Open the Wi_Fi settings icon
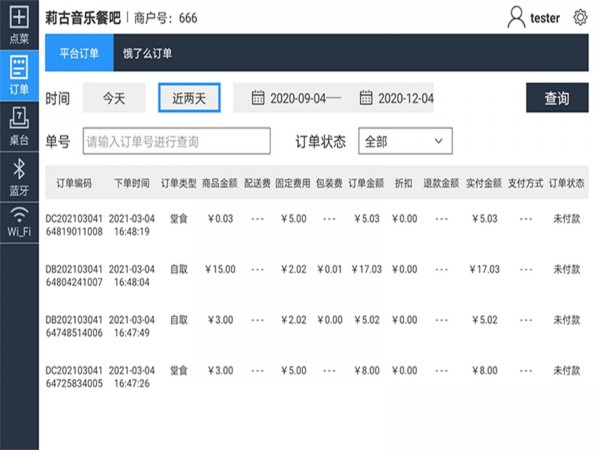The height and width of the screenshot is (450, 600). (18, 222)
